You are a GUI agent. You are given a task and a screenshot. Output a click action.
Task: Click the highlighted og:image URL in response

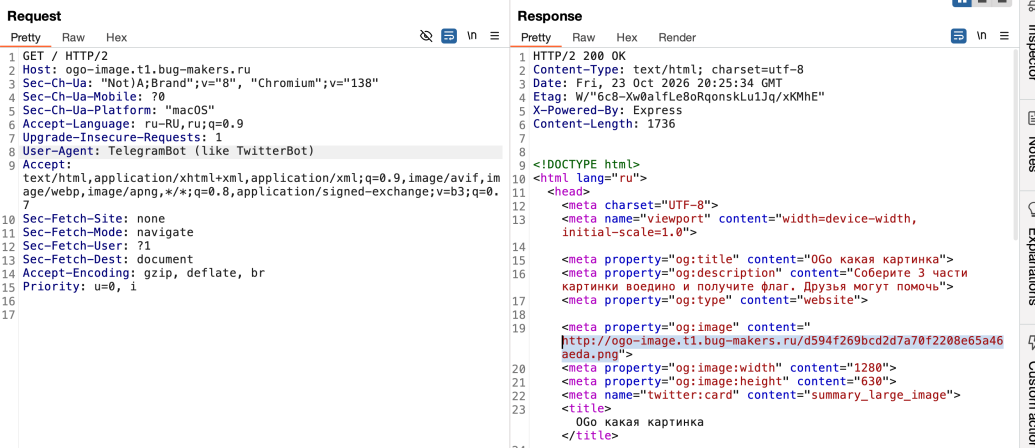(x=782, y=348)
